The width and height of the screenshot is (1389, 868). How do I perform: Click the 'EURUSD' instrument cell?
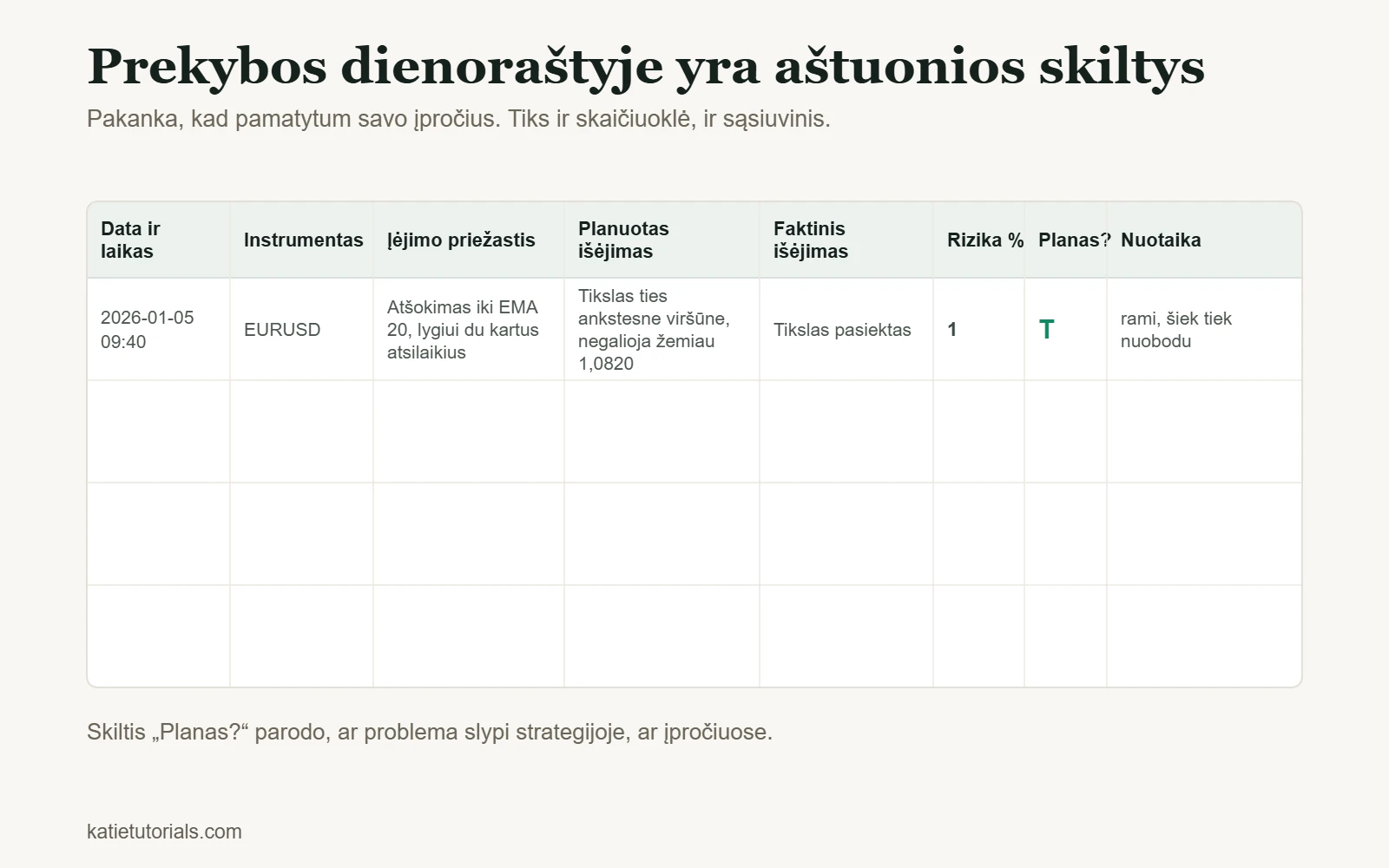302,330
